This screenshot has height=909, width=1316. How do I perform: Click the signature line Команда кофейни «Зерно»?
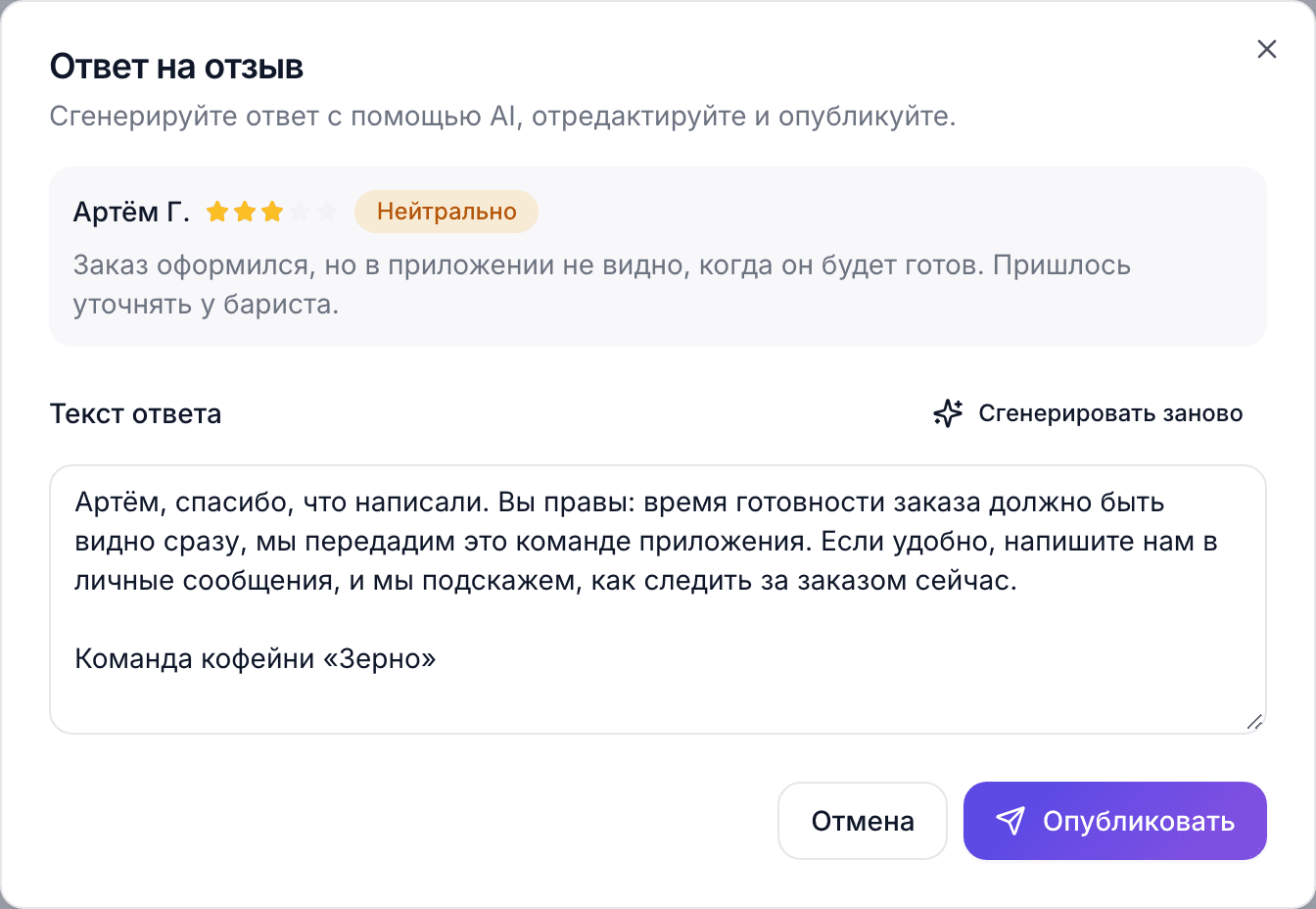256,658
